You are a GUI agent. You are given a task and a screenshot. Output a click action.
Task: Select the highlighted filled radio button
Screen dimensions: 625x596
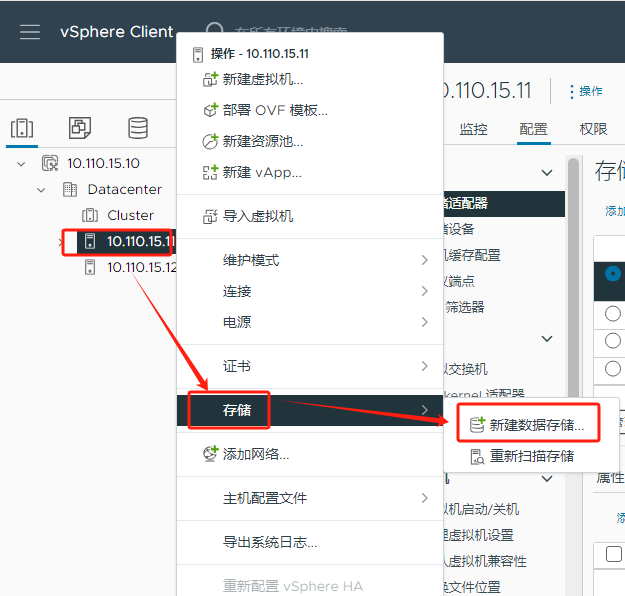(x=613, y=273)
